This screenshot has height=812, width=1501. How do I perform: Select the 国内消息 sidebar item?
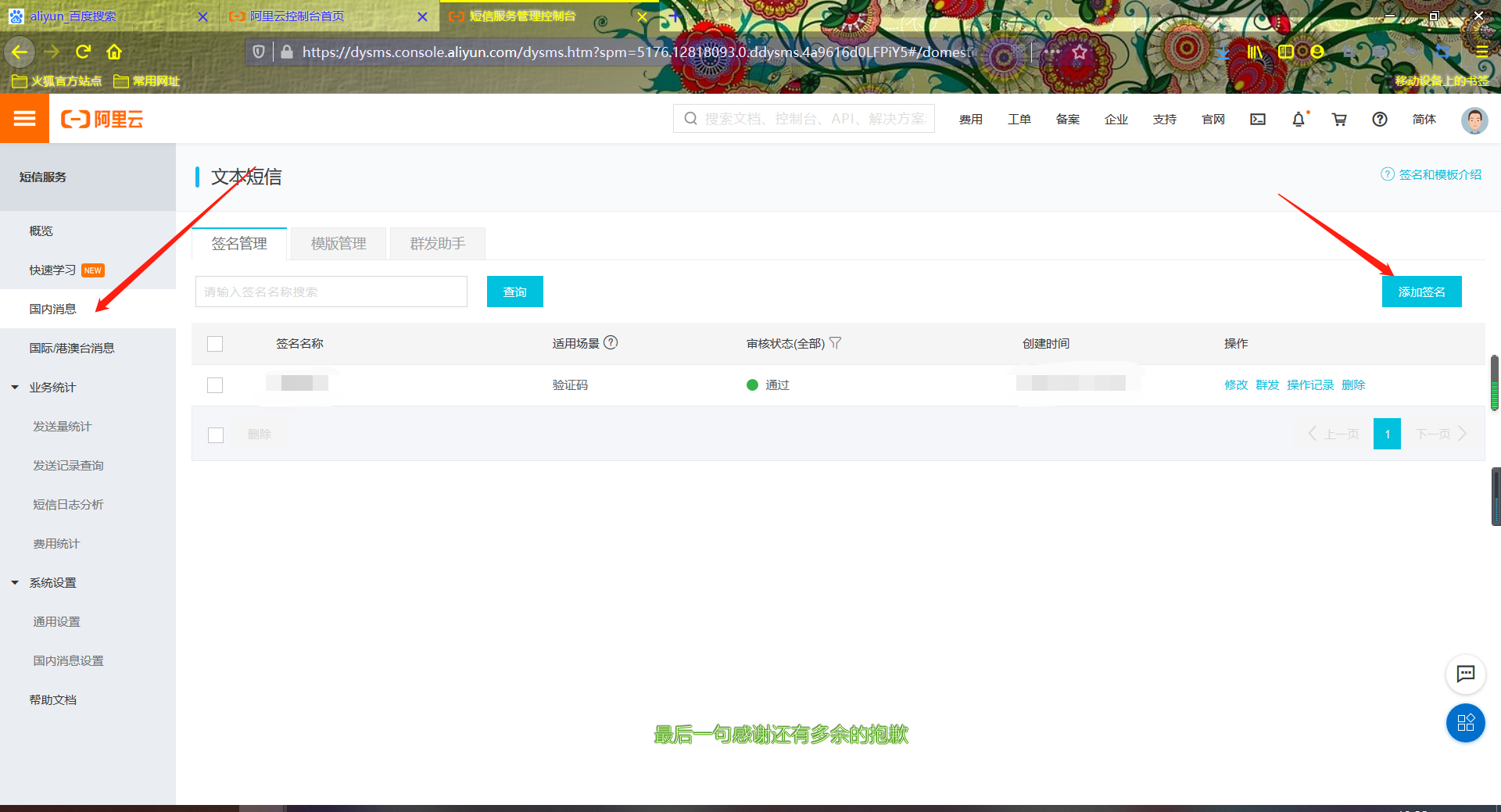pyautogui.click(x=52, y=309)
